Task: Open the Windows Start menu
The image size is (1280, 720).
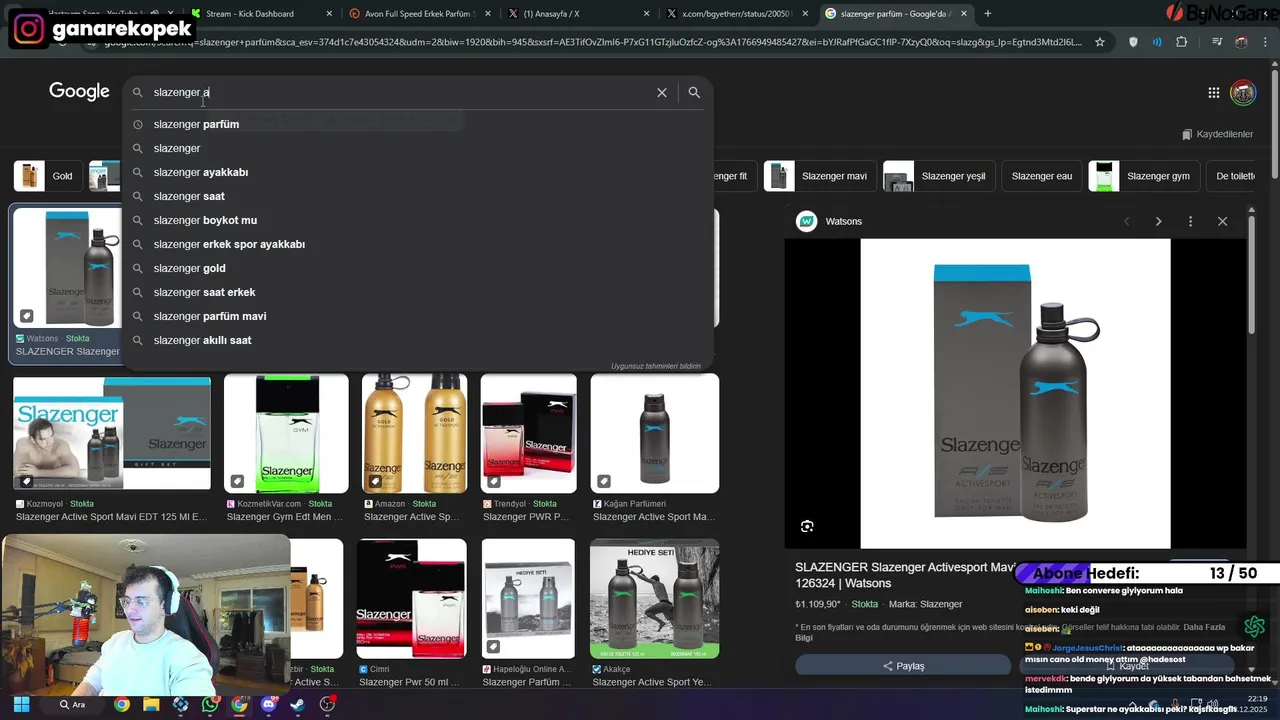Action: (x=21, y=704)
